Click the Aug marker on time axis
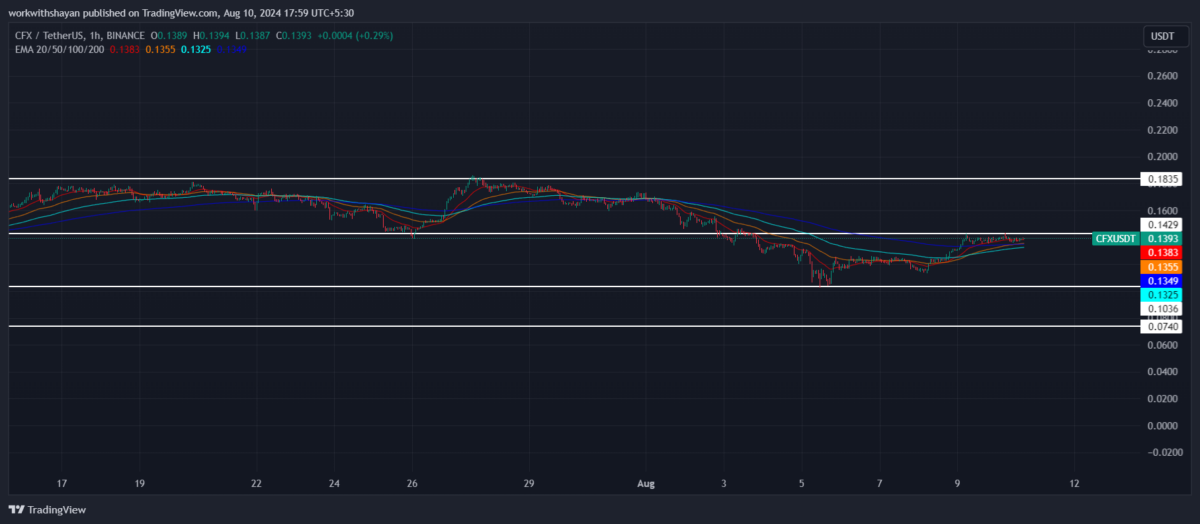Viewport: 1200px width, 524px height. (x=645, y=483)
